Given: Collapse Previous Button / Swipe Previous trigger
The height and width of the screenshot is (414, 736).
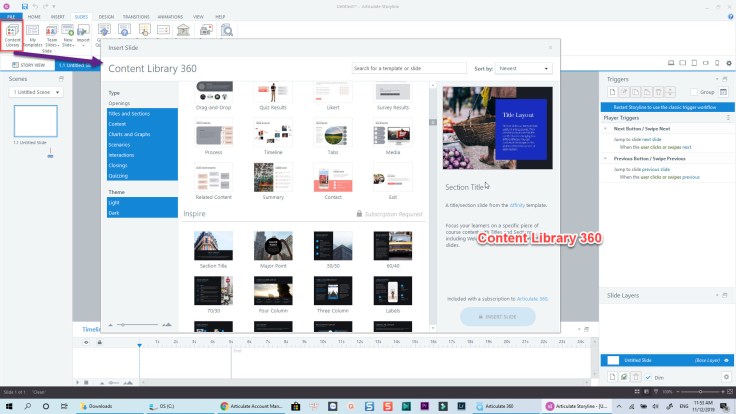Looking at the screenshot, I should (605, 159).
